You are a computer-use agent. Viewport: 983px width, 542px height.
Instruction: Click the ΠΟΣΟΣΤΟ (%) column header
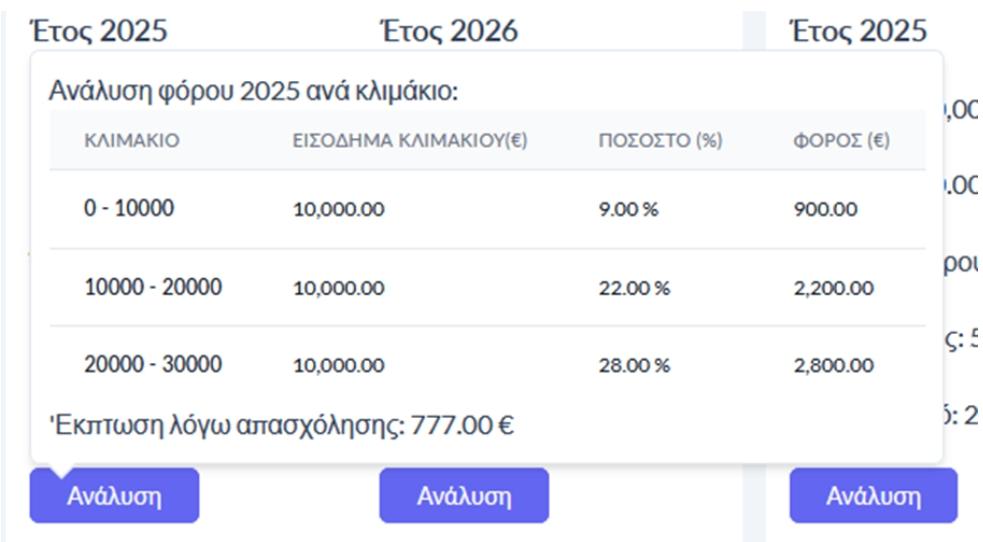pyautogui.click(x=659, y=141)
